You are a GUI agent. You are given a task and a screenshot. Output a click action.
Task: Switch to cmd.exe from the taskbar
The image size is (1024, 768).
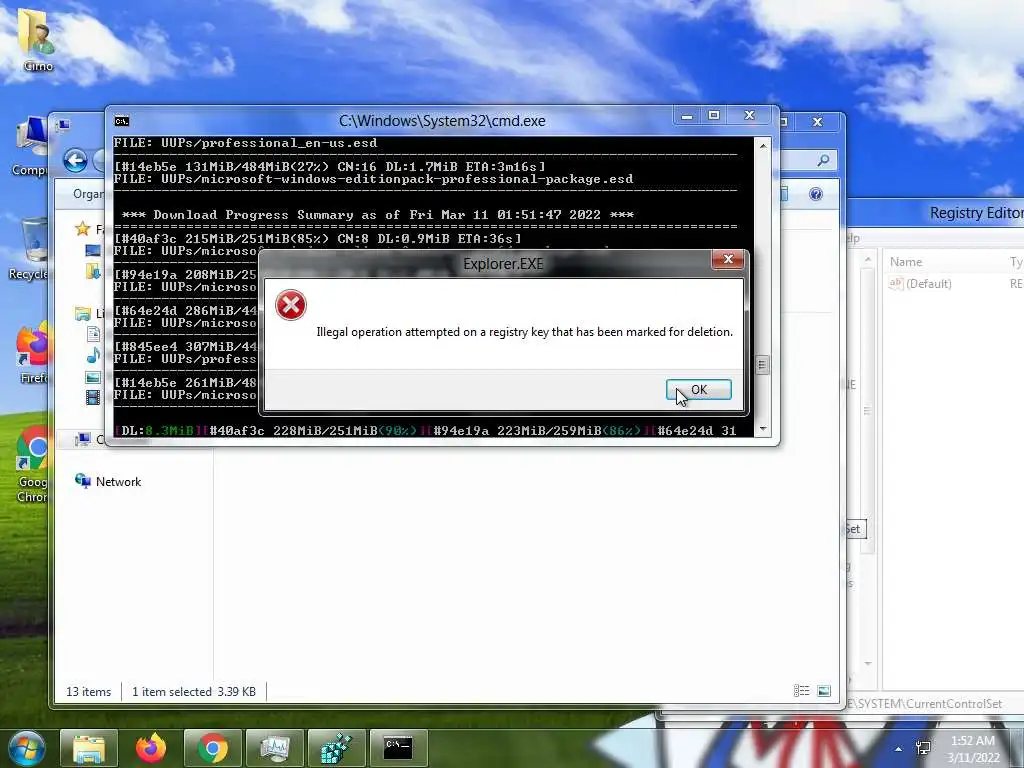pyautogui.click(x=398, y=748)
